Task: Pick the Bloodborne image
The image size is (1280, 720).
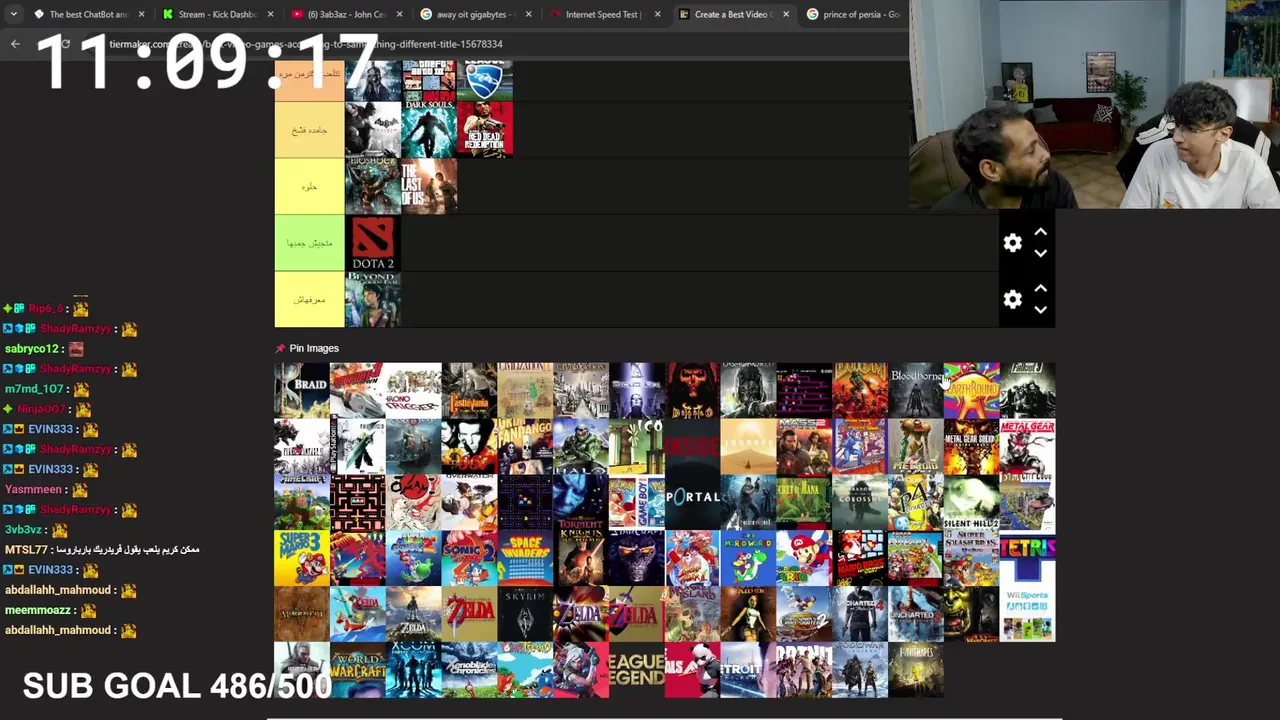Action: (x=916, y=390)
